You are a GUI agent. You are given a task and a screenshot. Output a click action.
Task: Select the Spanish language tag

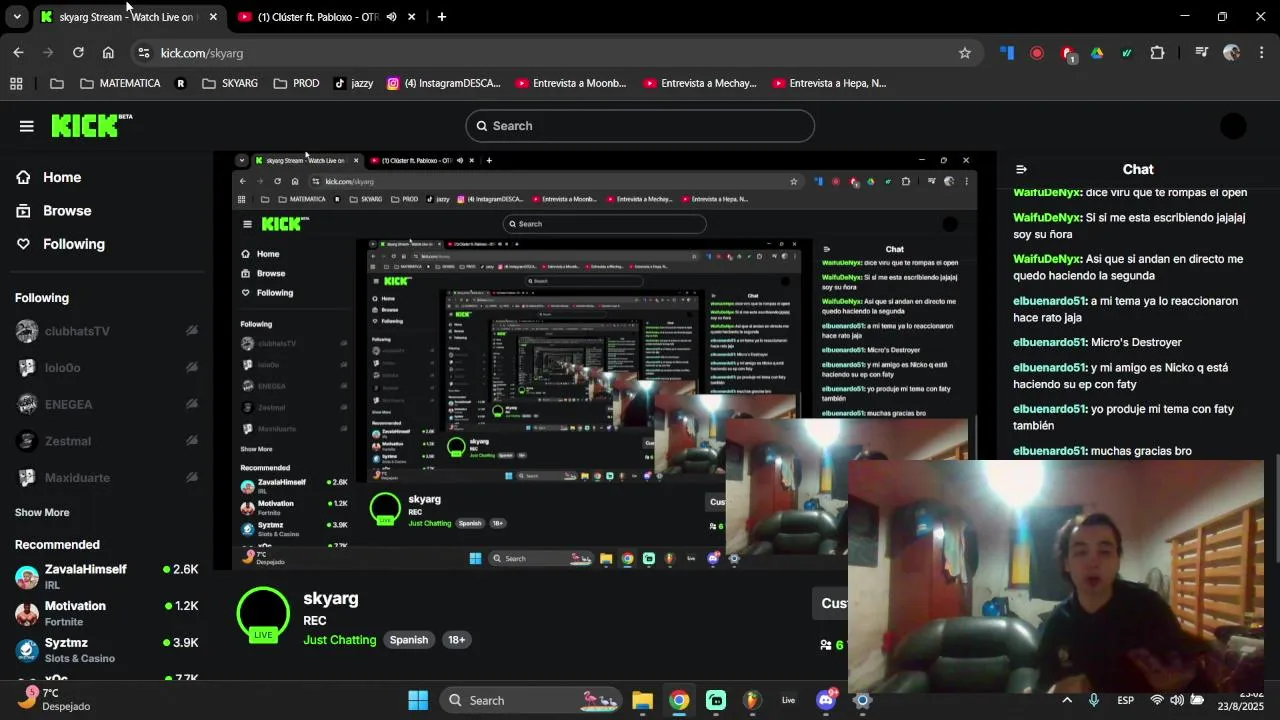tap(409, 640)
